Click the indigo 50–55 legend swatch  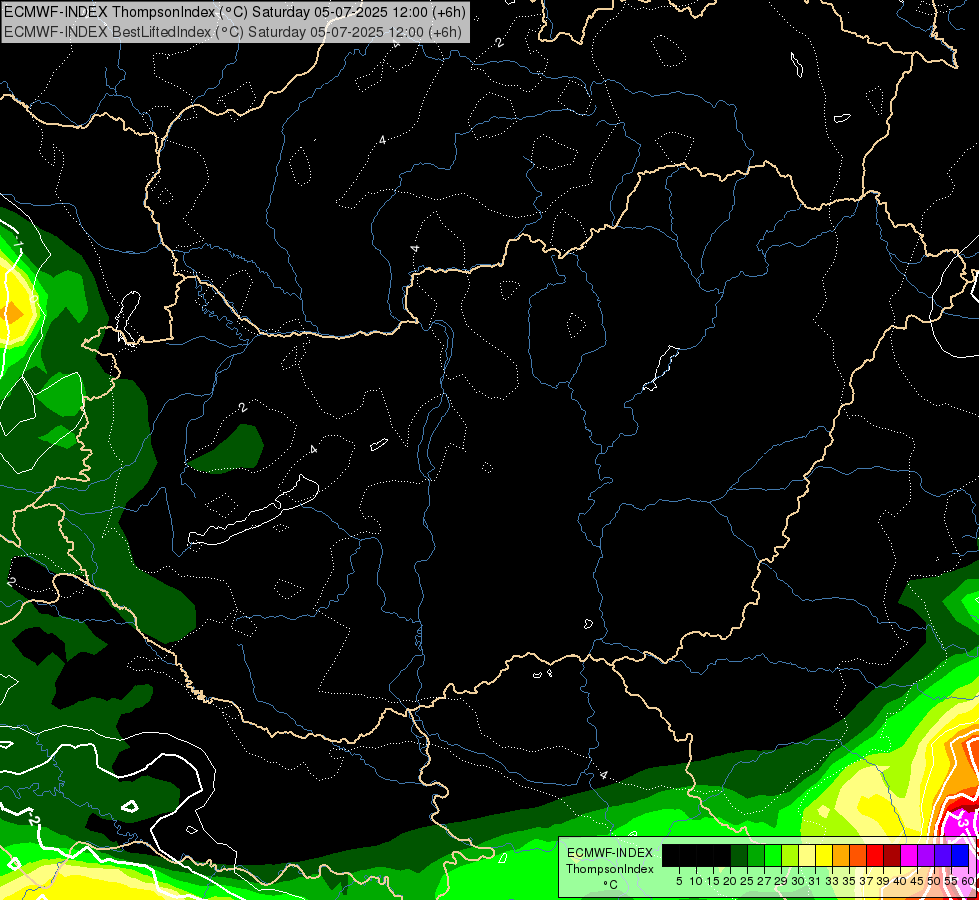tap(942, 856)
